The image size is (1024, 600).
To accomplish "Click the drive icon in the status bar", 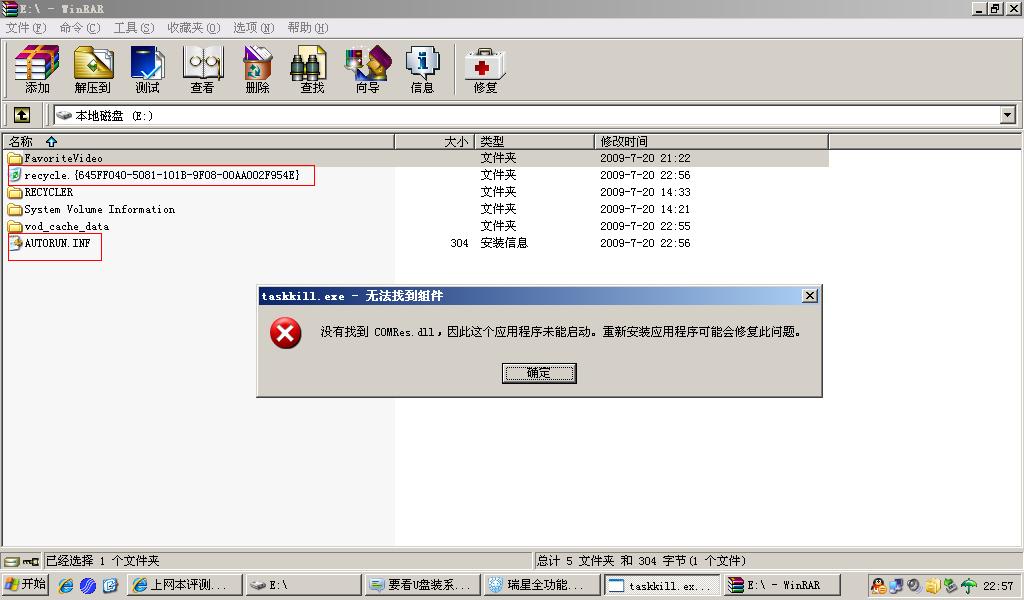I will pyautogui.click(x=11, y=561).
